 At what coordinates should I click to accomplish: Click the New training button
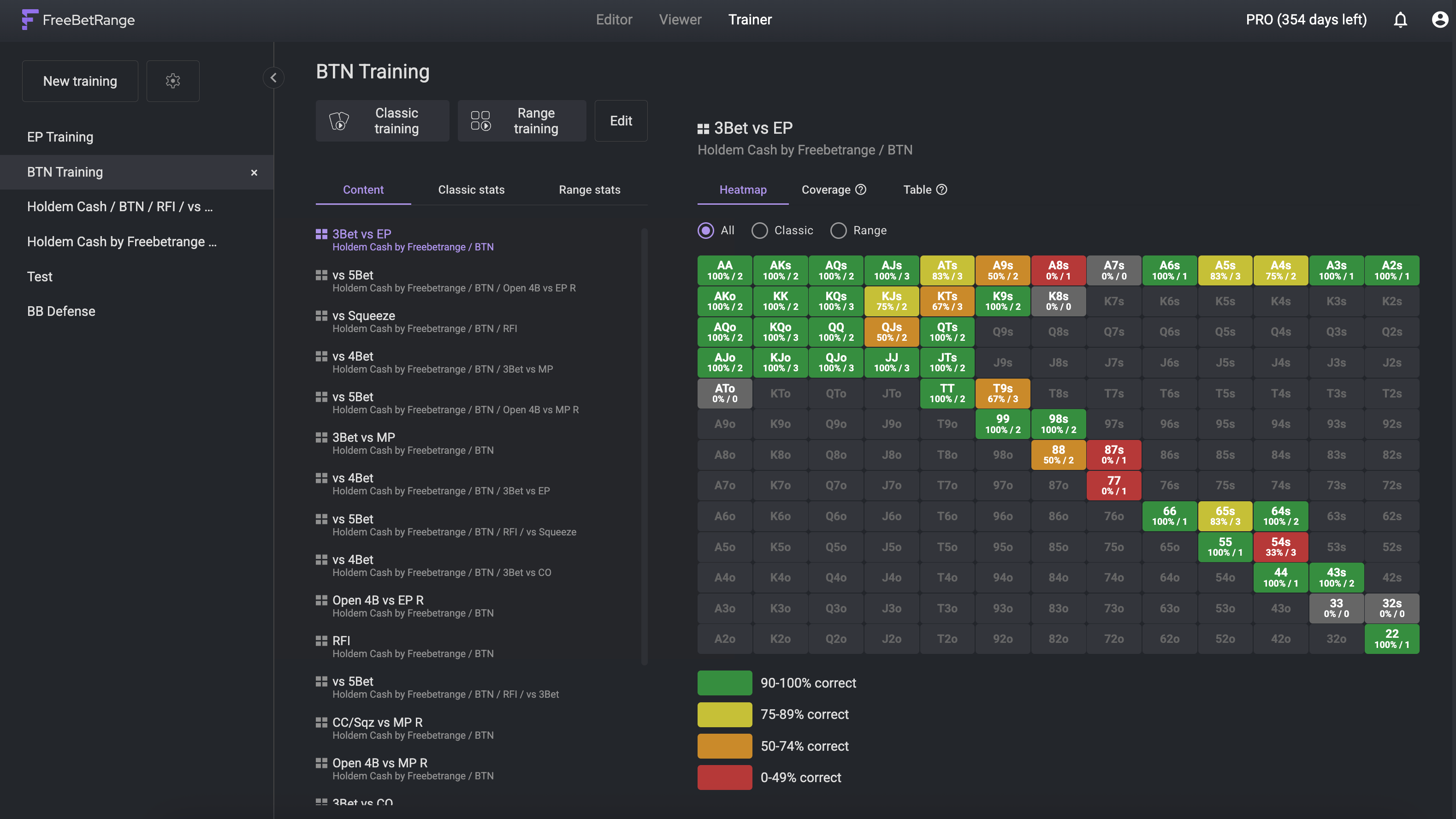point(80,81)
